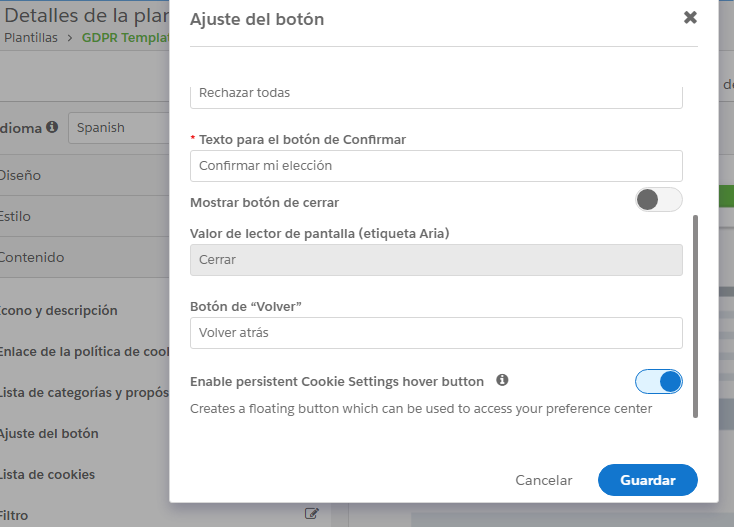Toggle Mostrar botón de cerrar switch
This screenshot has width=734, height=527.
tap(658, 199)
